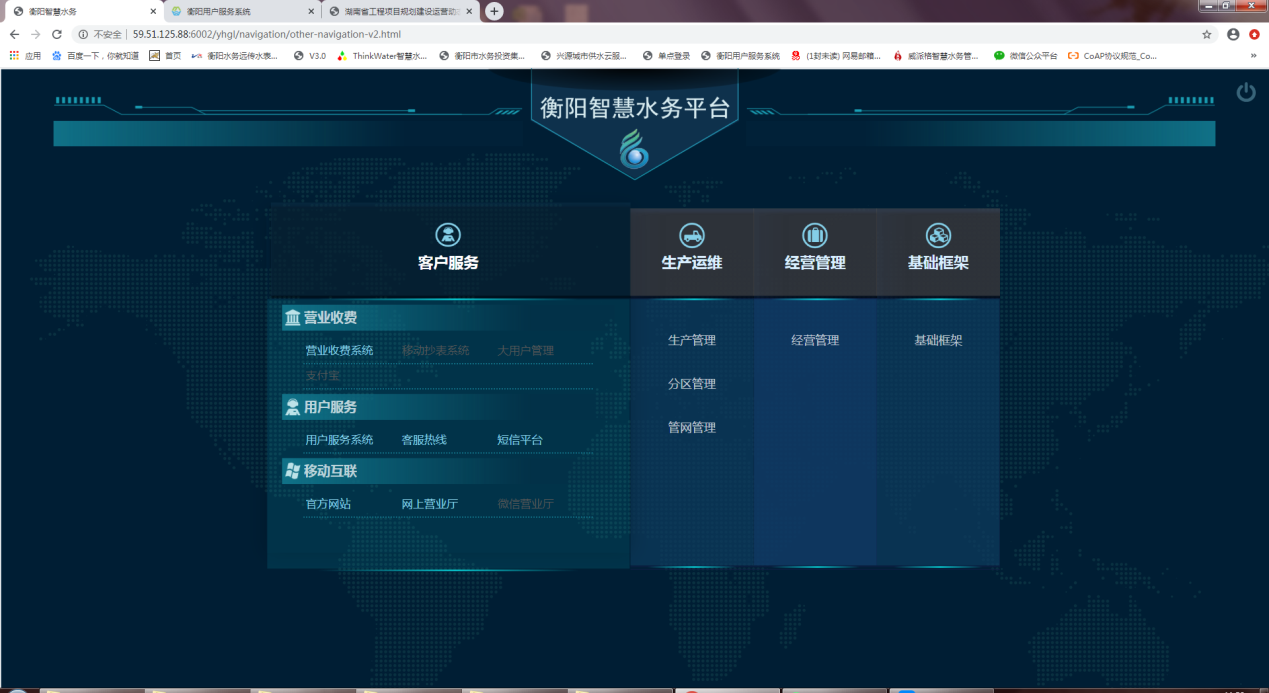
Task: Select 管网管理 under 生产运维
Action: tap(691, 428)
